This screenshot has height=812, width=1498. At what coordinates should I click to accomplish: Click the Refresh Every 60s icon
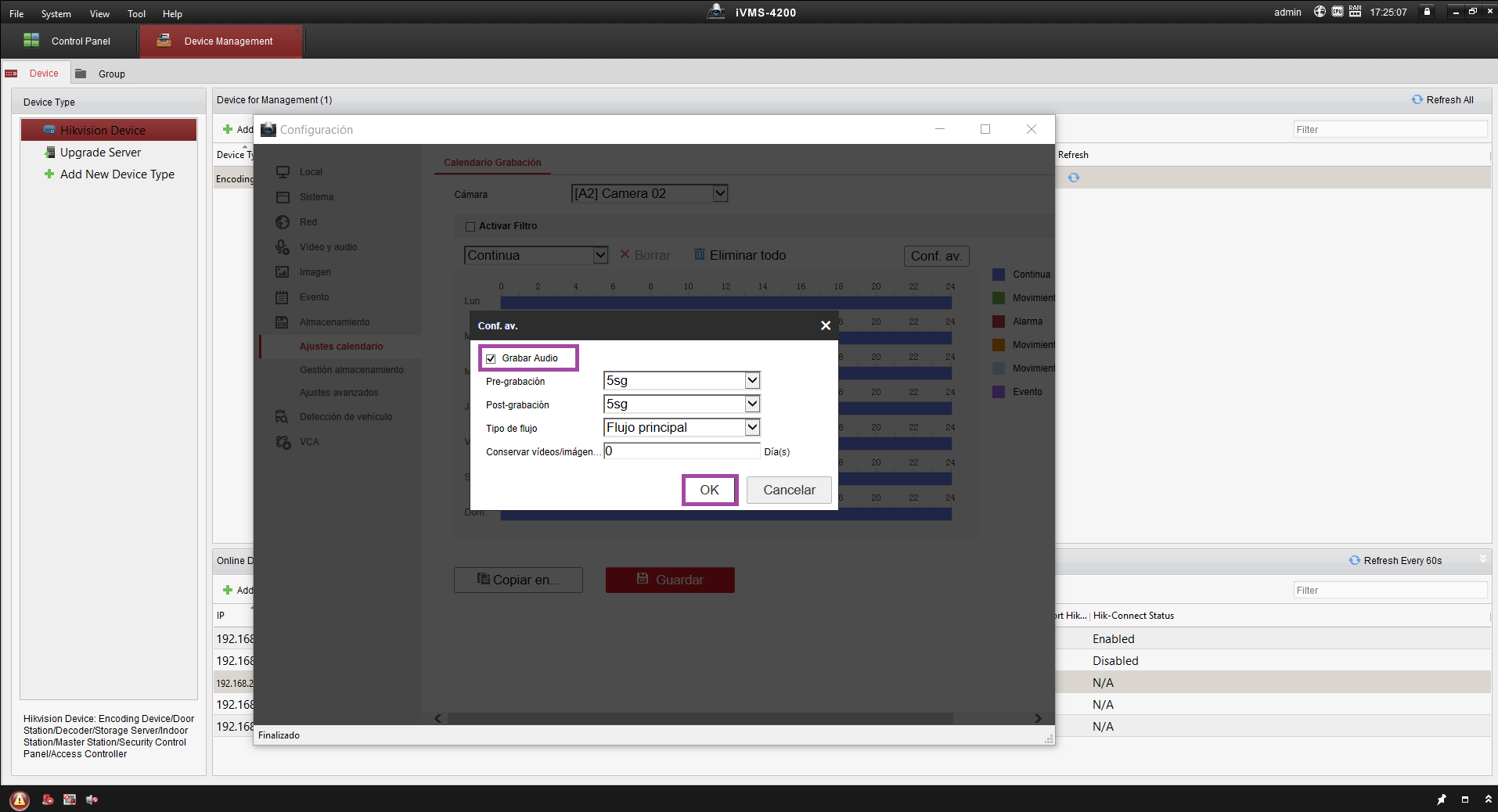1354,561
